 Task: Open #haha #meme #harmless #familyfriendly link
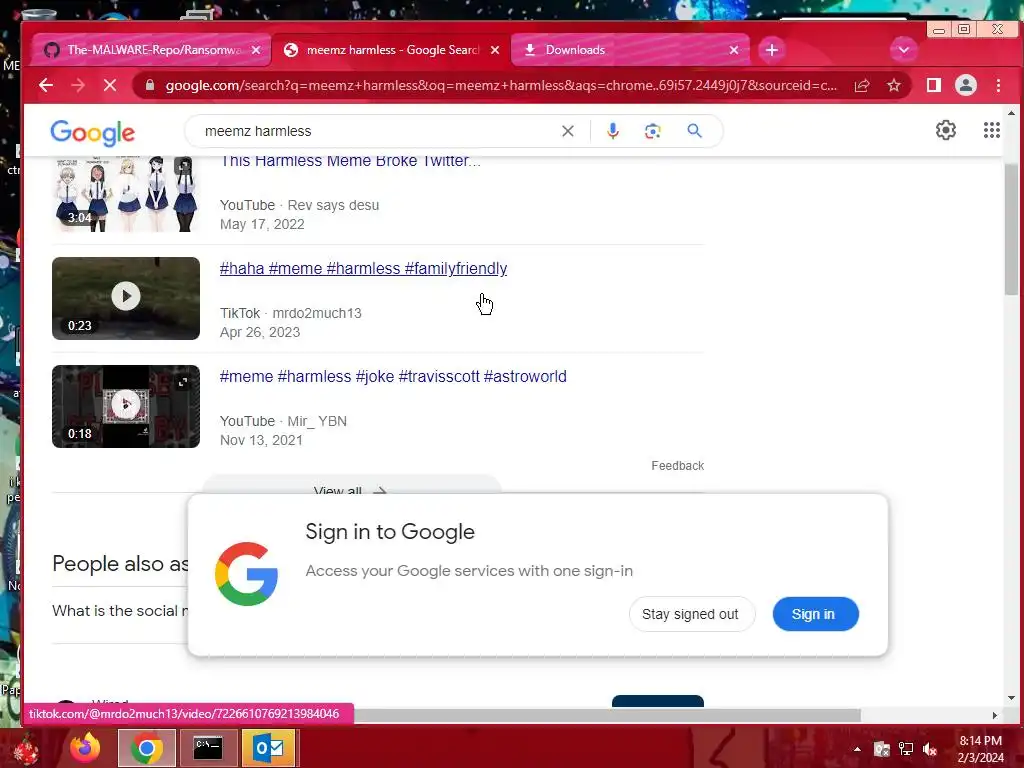(x=363, y=268)
